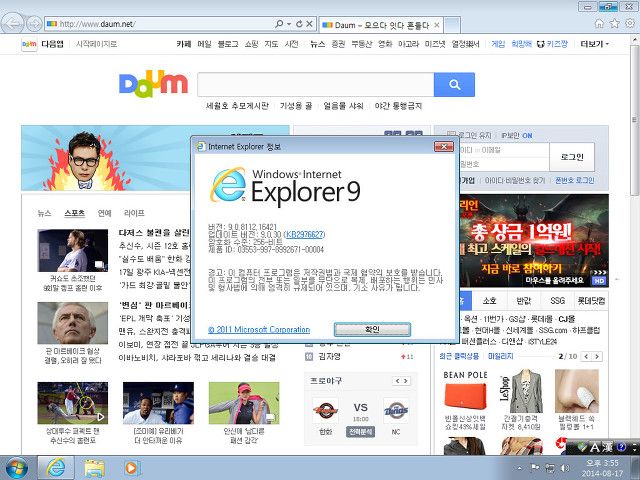Click the Stop loading X in the address bar
Screen dimensions: 640x480
(309, 24)
